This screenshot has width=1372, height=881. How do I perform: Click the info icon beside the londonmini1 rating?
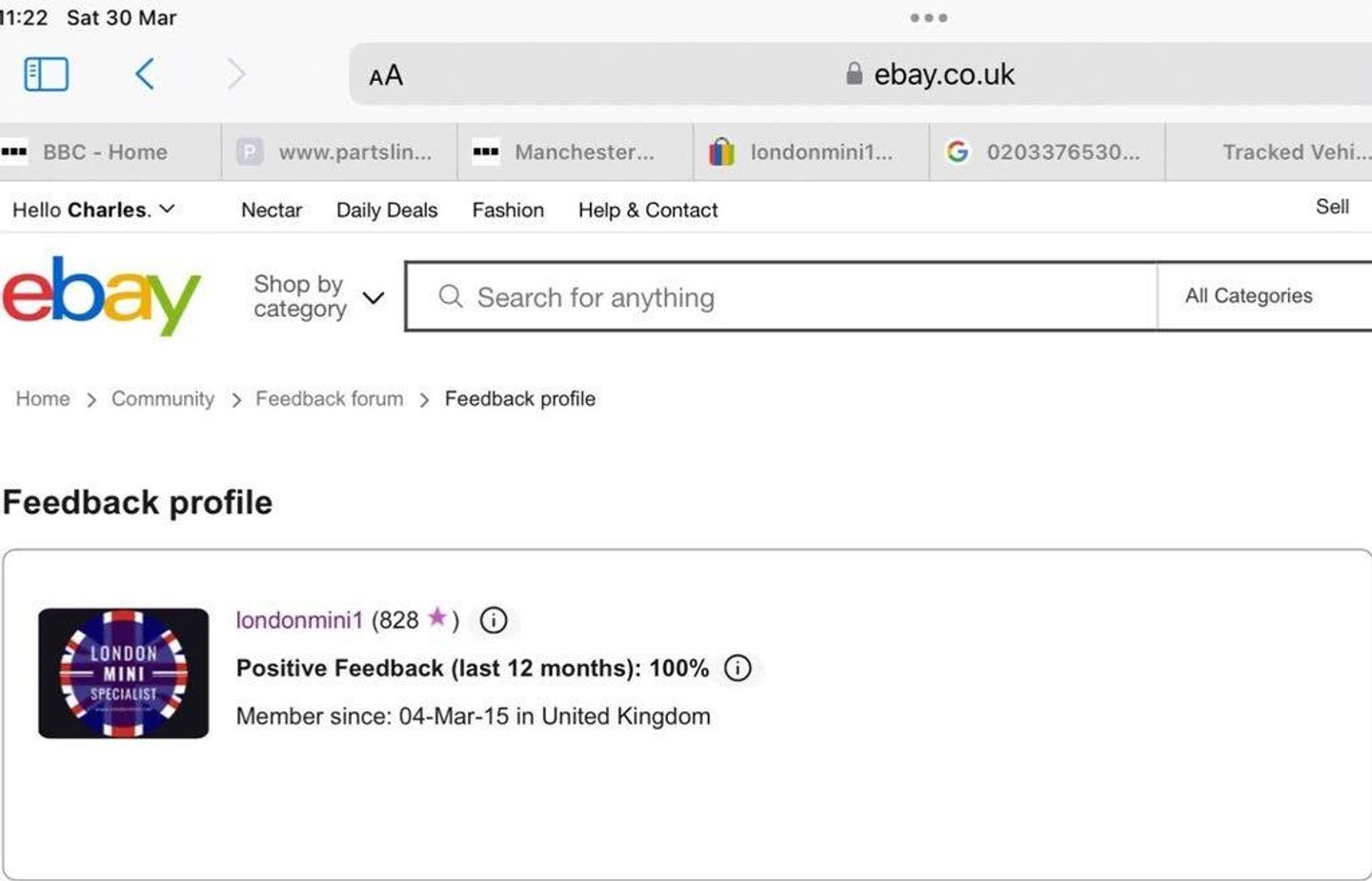[x=494, y=621]
